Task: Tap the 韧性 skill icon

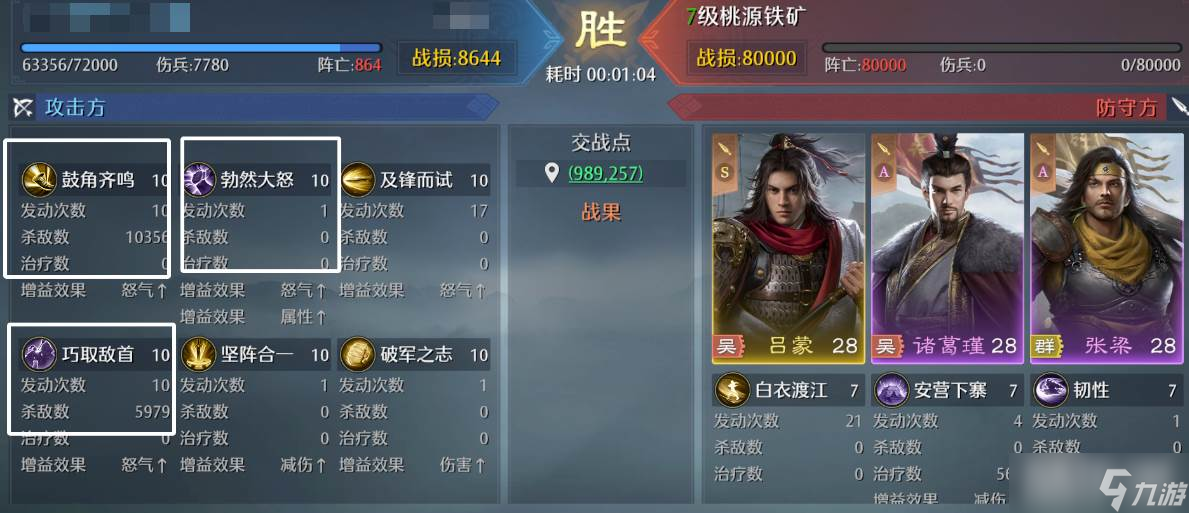Action: click(1051, 390)
